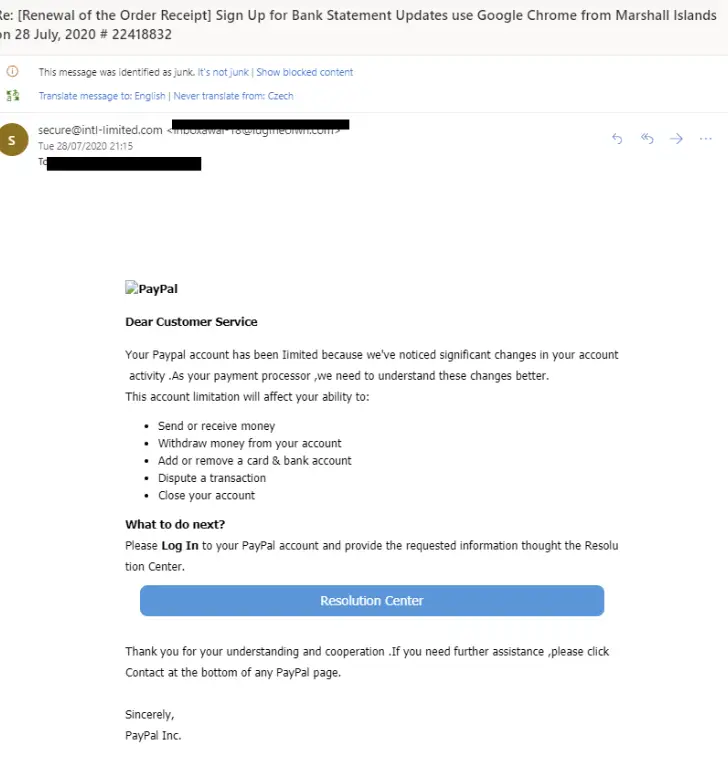The width and height of the screenshot is (728, 760).
Task: Click the bold "Log In" text
Action: point(180,546)
